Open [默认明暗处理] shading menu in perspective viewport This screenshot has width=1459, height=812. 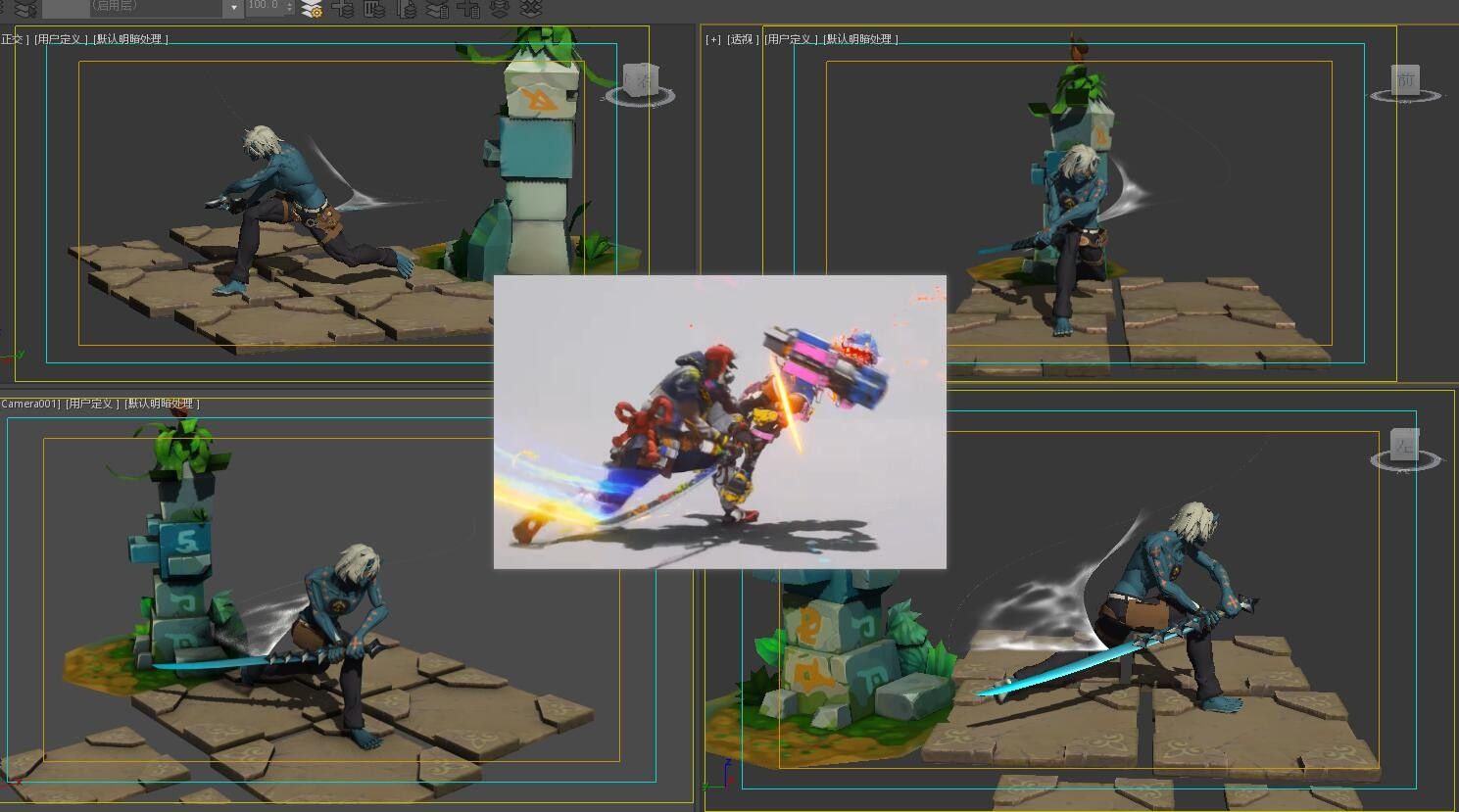pyautogui.click(x=859, y=39)
